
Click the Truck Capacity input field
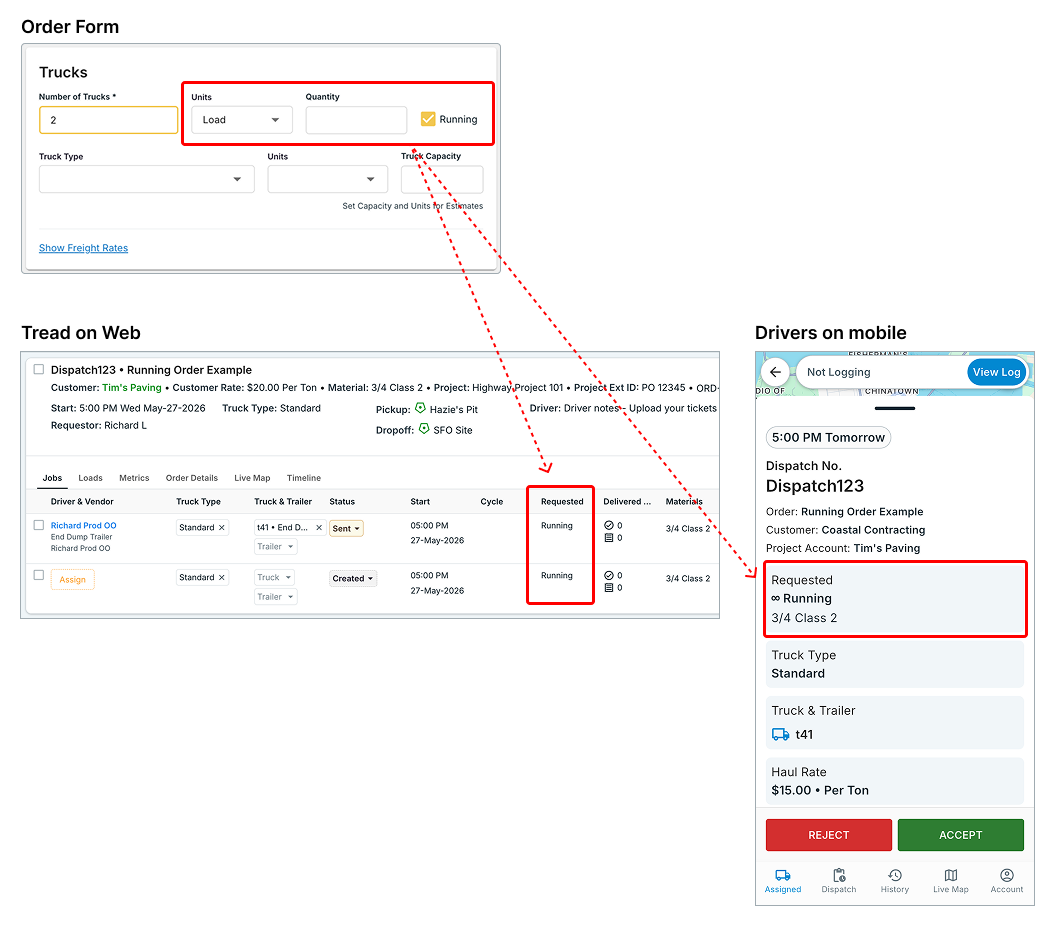pos(442,180)
